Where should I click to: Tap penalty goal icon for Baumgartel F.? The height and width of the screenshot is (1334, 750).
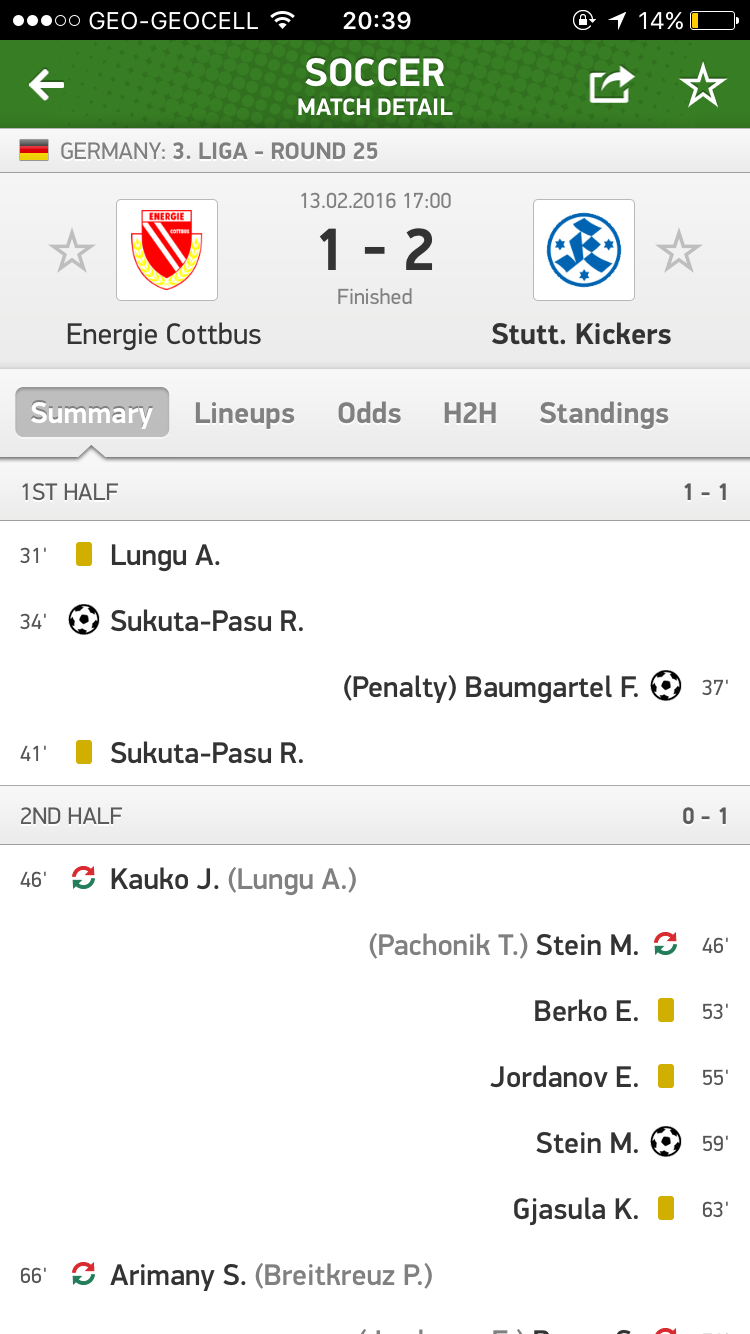(666, 686)
